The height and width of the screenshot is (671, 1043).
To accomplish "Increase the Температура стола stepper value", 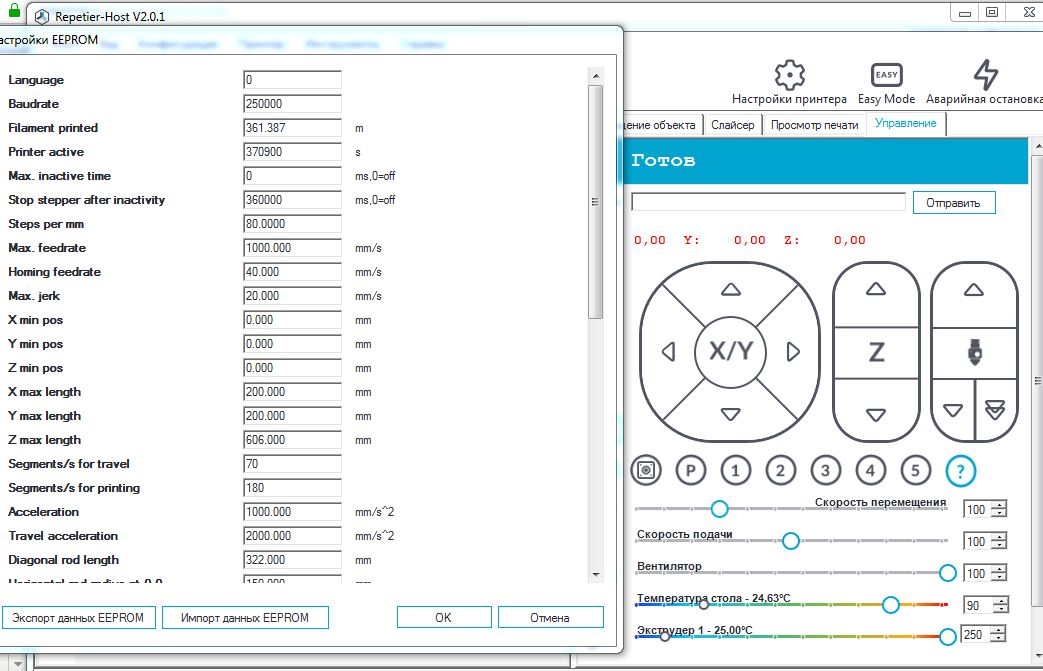I will click(x=998, y=601).
